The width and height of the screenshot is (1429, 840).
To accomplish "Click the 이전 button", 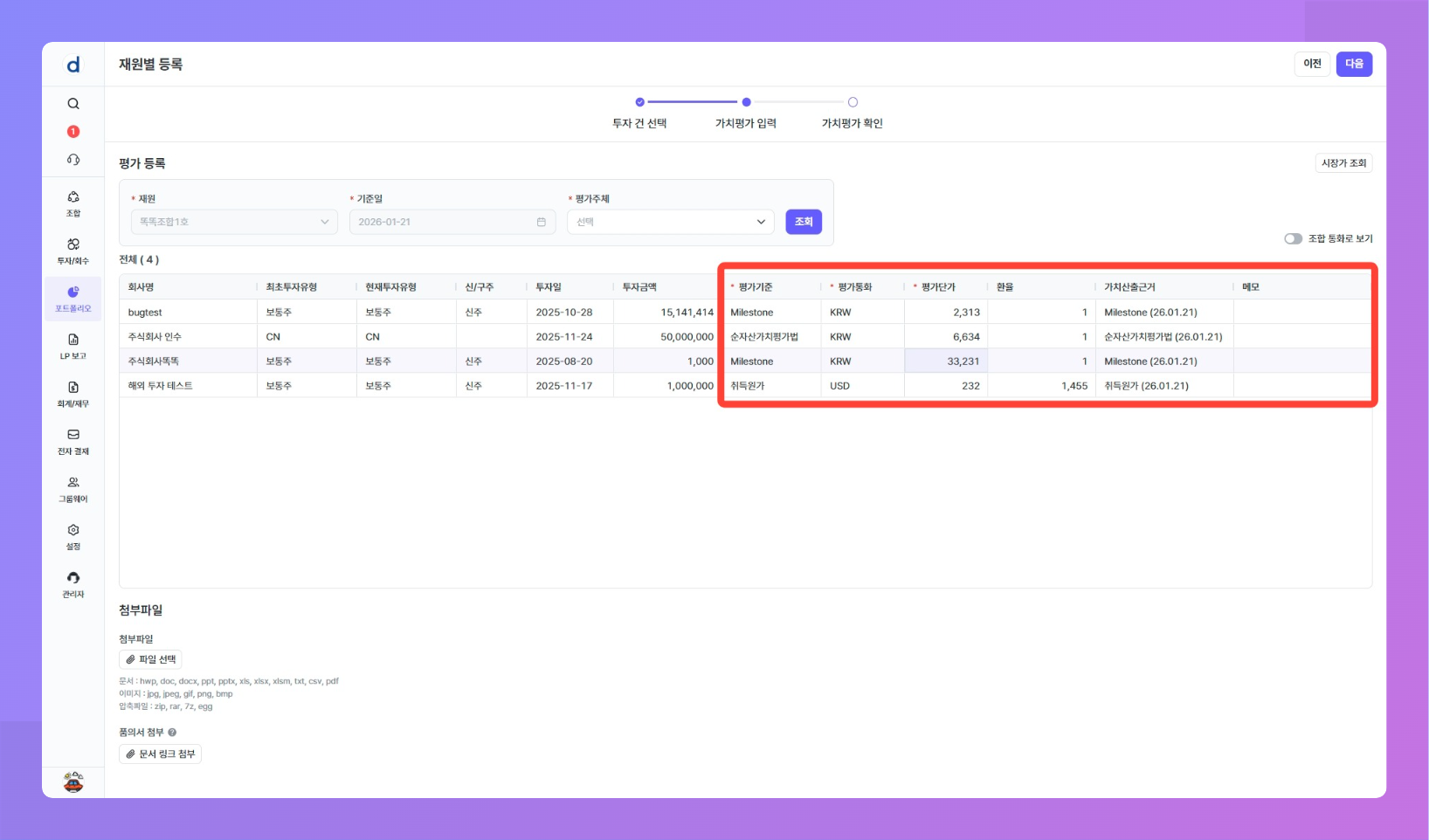I will 1312,64.
